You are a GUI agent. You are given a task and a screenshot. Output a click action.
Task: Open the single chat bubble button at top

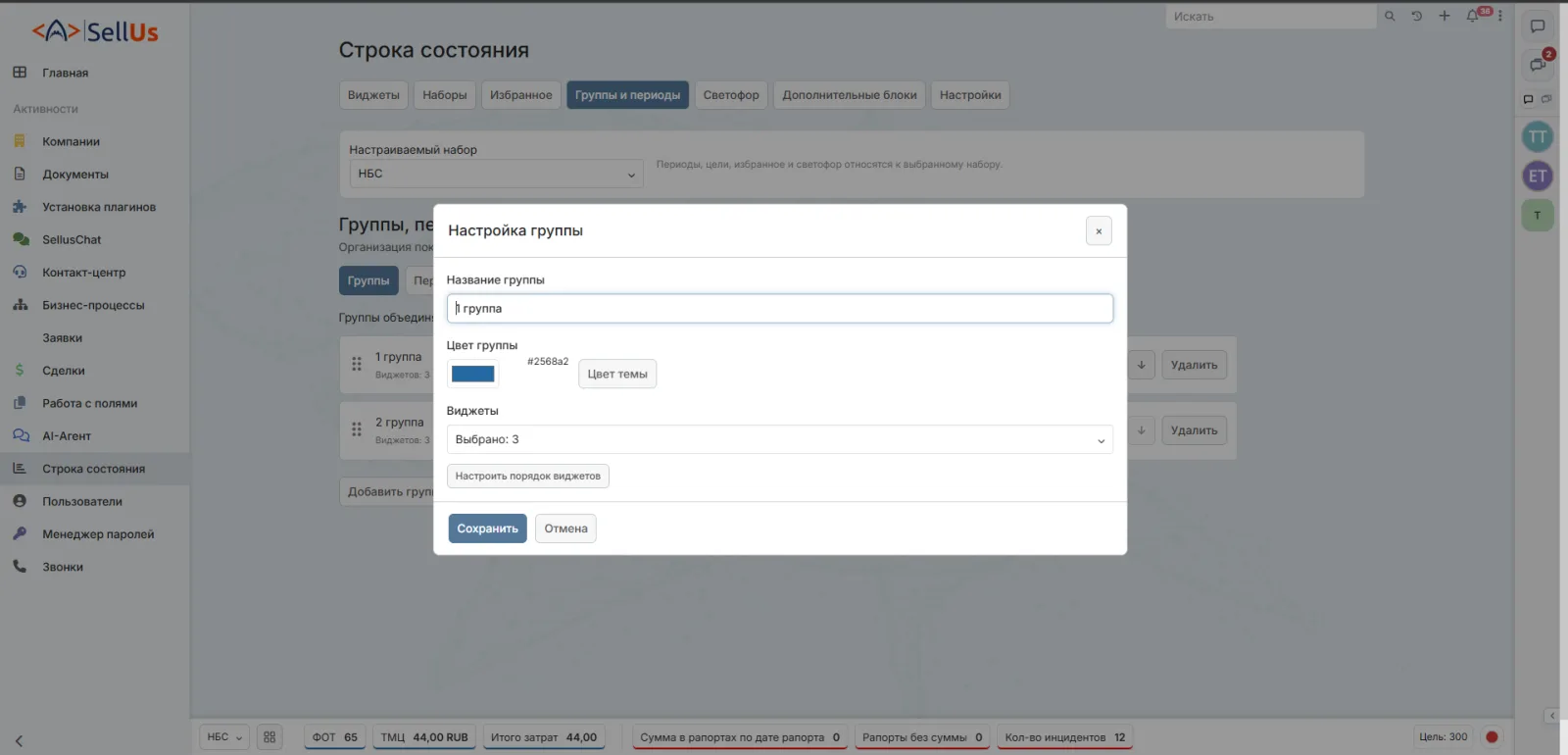coord(1538,26)
